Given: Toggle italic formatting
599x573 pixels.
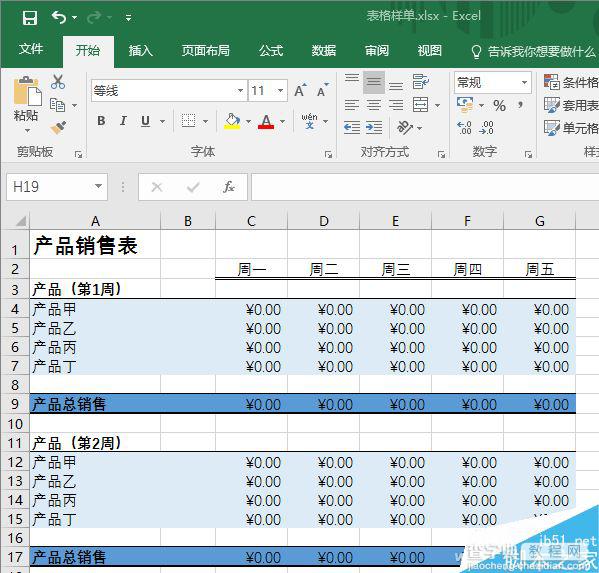Looking at the screenshot, I should [x=123, y=121].
